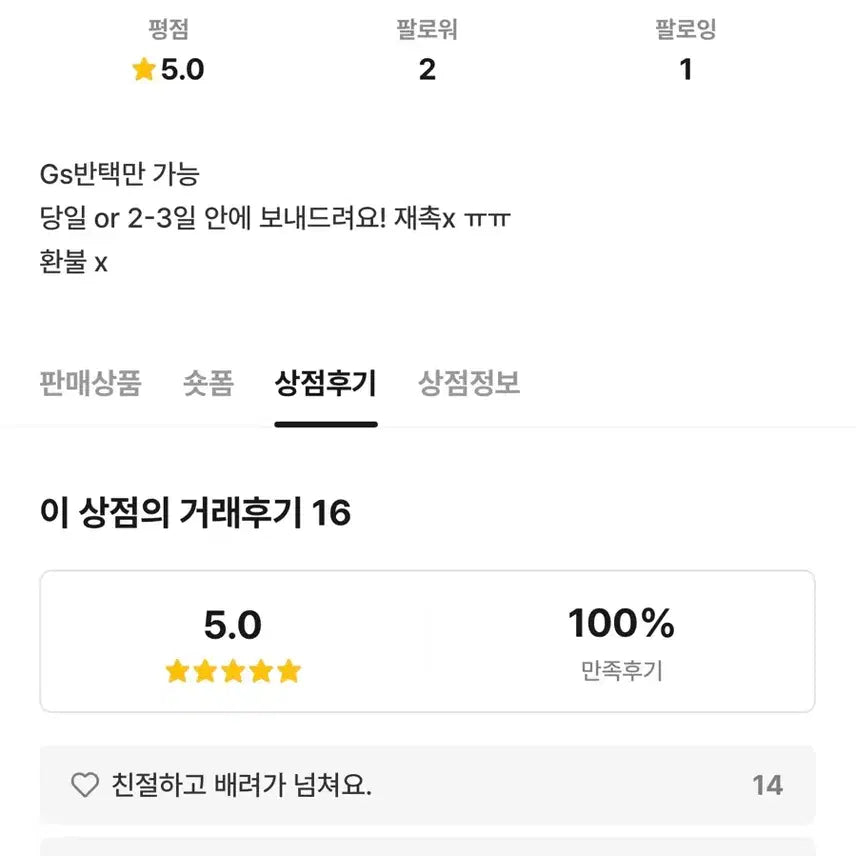
Task: Click the 평점 label at the top
Action: 168,30
